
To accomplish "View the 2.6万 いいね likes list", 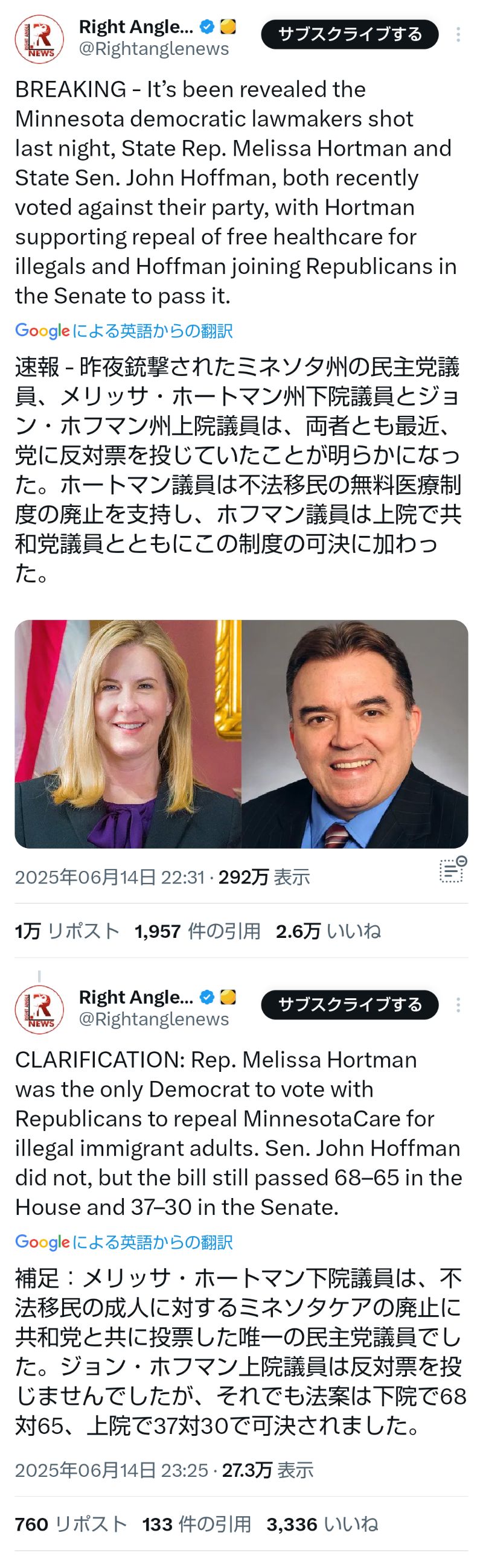I will [328, 931].
